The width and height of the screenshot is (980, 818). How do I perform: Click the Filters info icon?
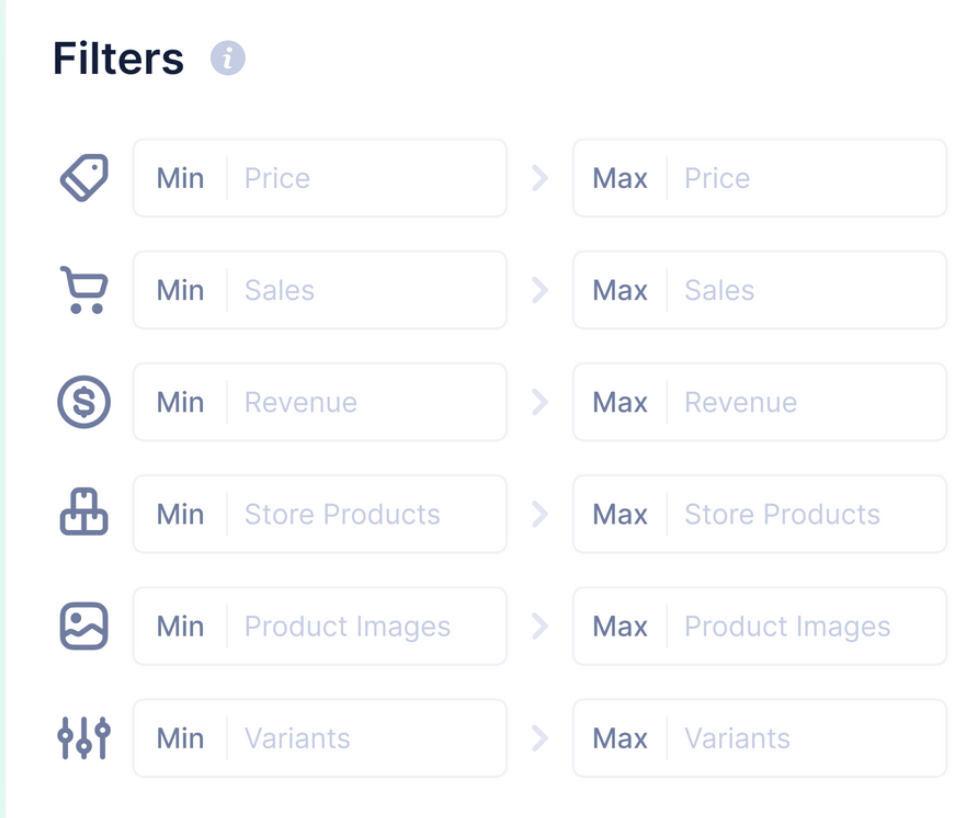click(228, 58)
